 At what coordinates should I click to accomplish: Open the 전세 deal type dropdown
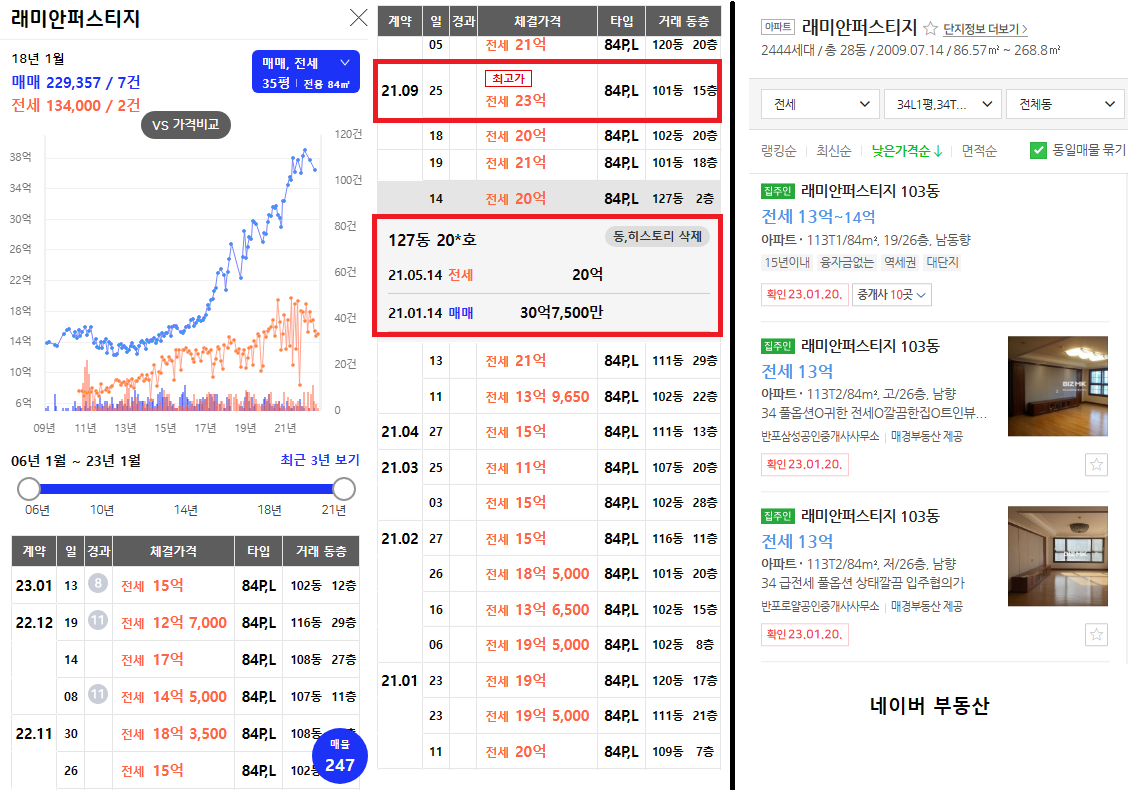coord(819,104)
